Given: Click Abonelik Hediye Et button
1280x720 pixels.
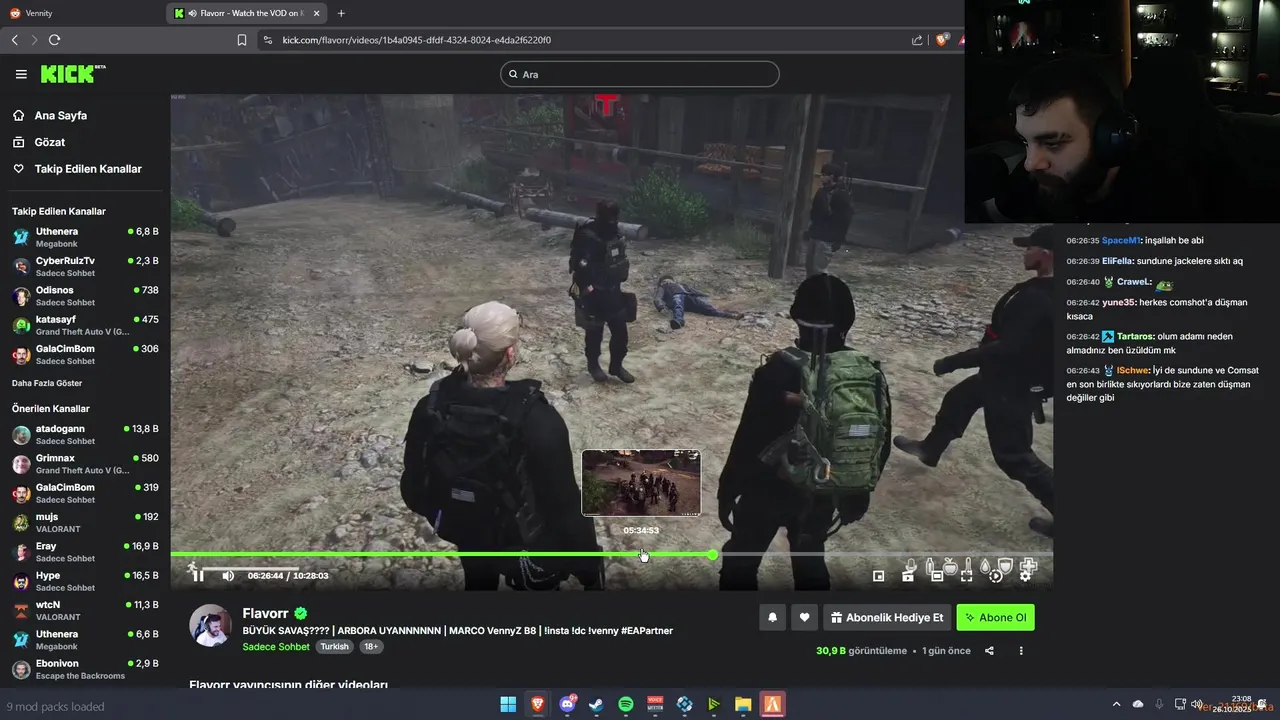Looking at the screenshot, I should [x=887, y=618].
